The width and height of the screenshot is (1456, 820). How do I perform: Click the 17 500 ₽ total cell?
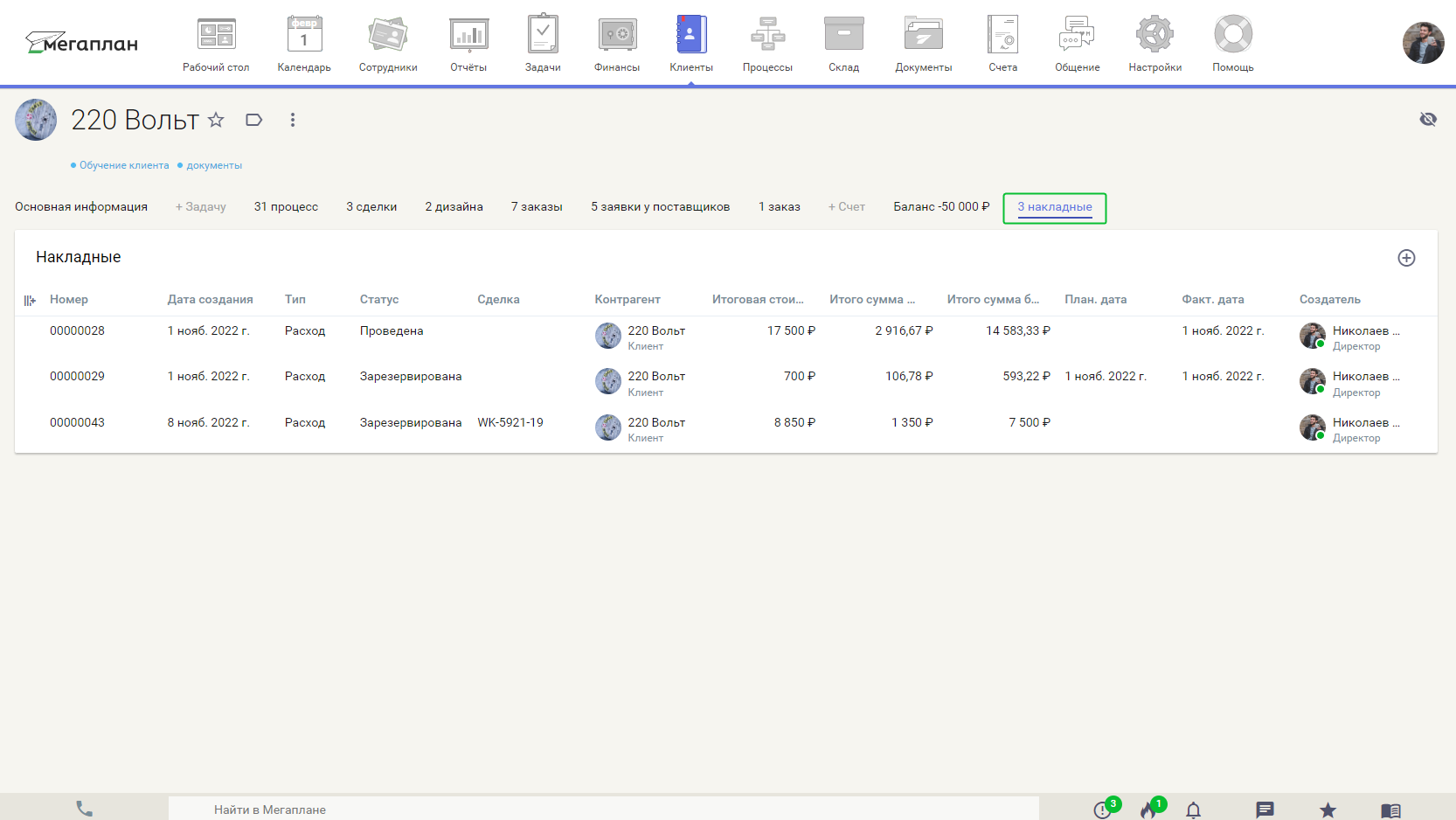click(791, 330)
